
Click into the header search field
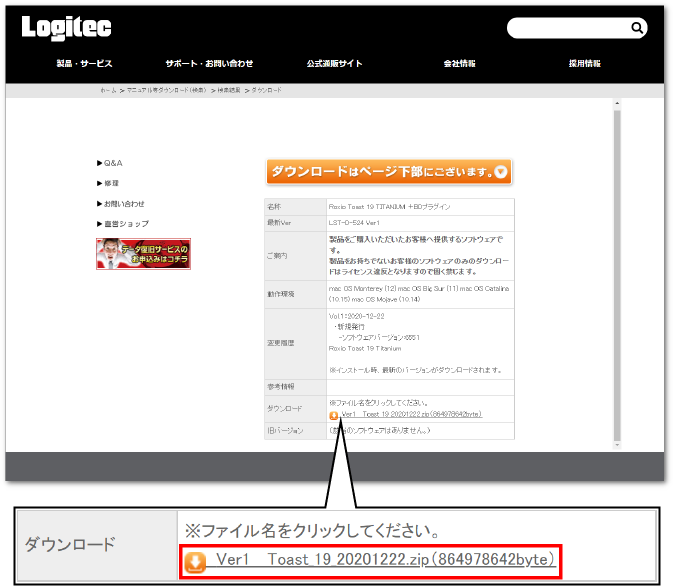coord(568,28)
